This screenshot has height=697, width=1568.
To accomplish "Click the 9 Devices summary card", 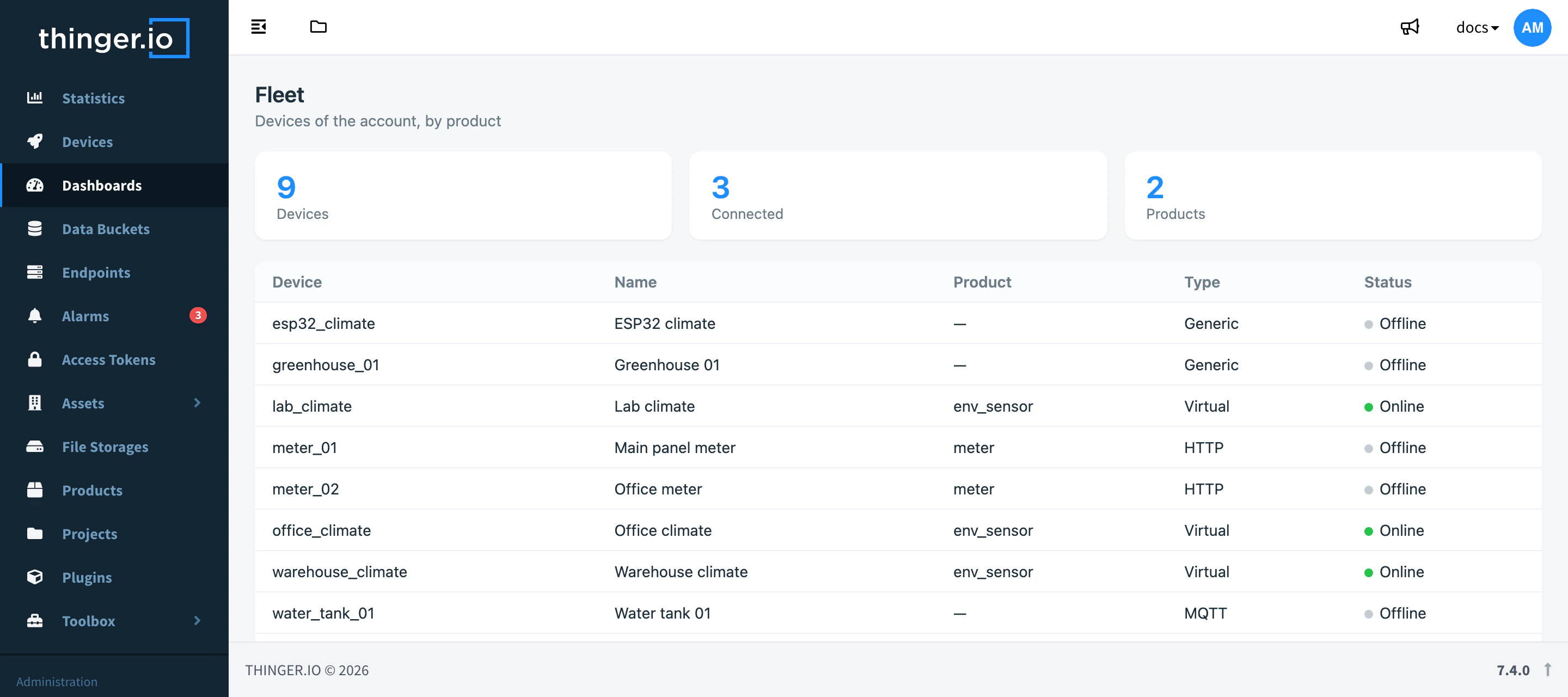I will coord(463,196).
